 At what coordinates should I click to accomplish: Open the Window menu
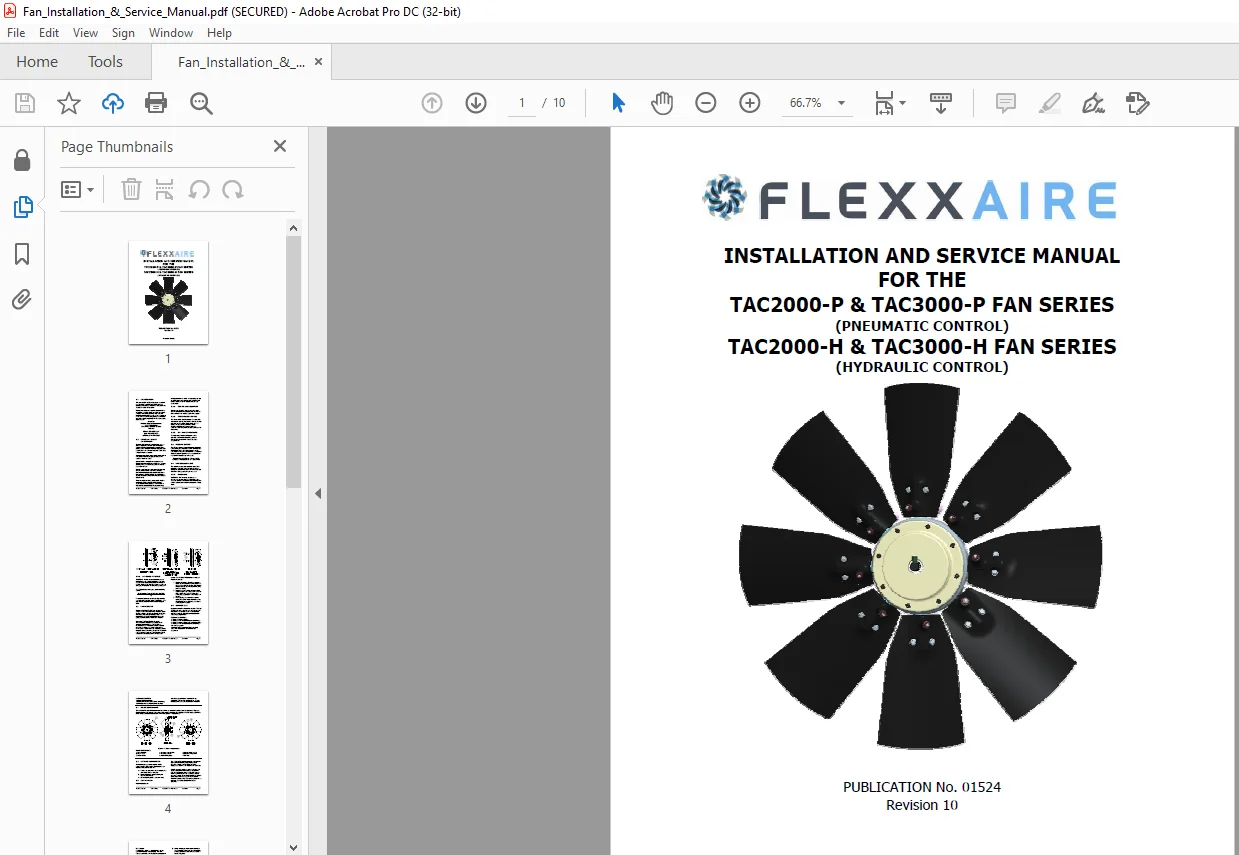[x=171, y=33]
